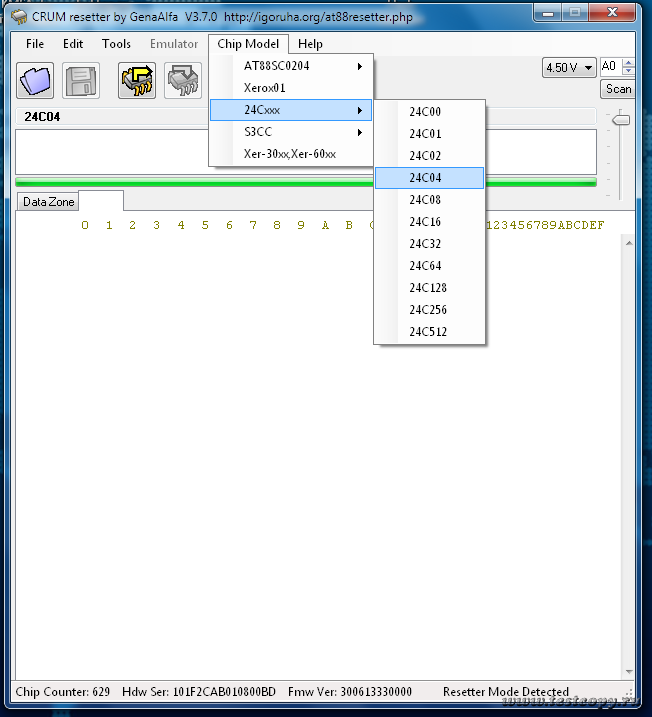
Task: Switch to the Data Zone tab
Action: coord(49,202)
